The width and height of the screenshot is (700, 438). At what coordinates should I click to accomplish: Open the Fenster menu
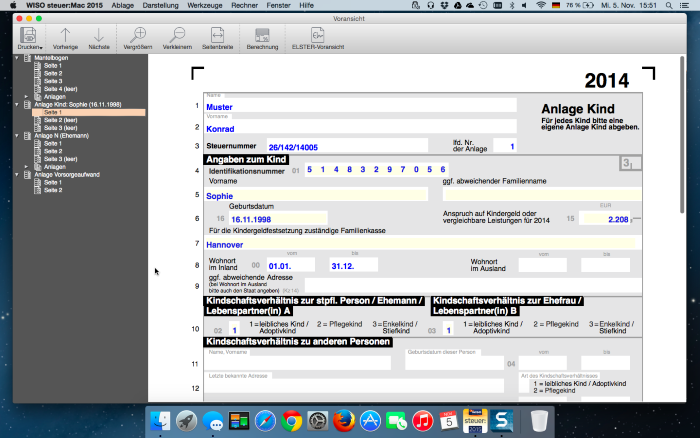(x=278, y=5)
